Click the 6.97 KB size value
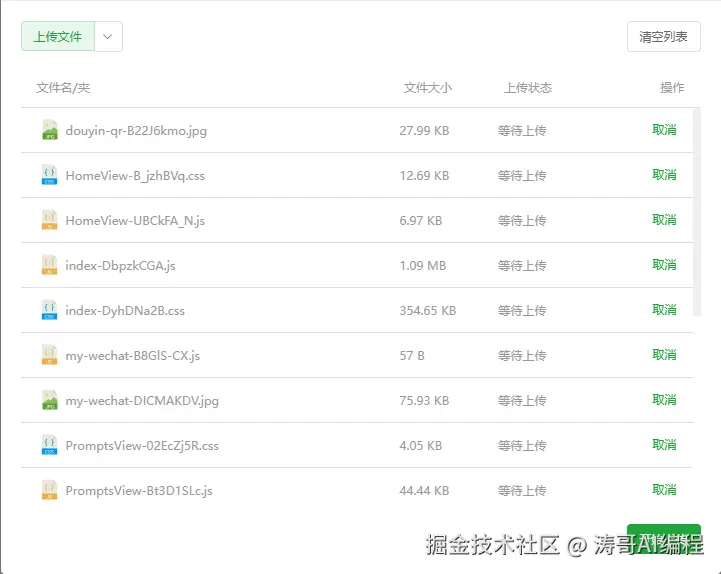The image size is (721, 574). coord(421,221)
